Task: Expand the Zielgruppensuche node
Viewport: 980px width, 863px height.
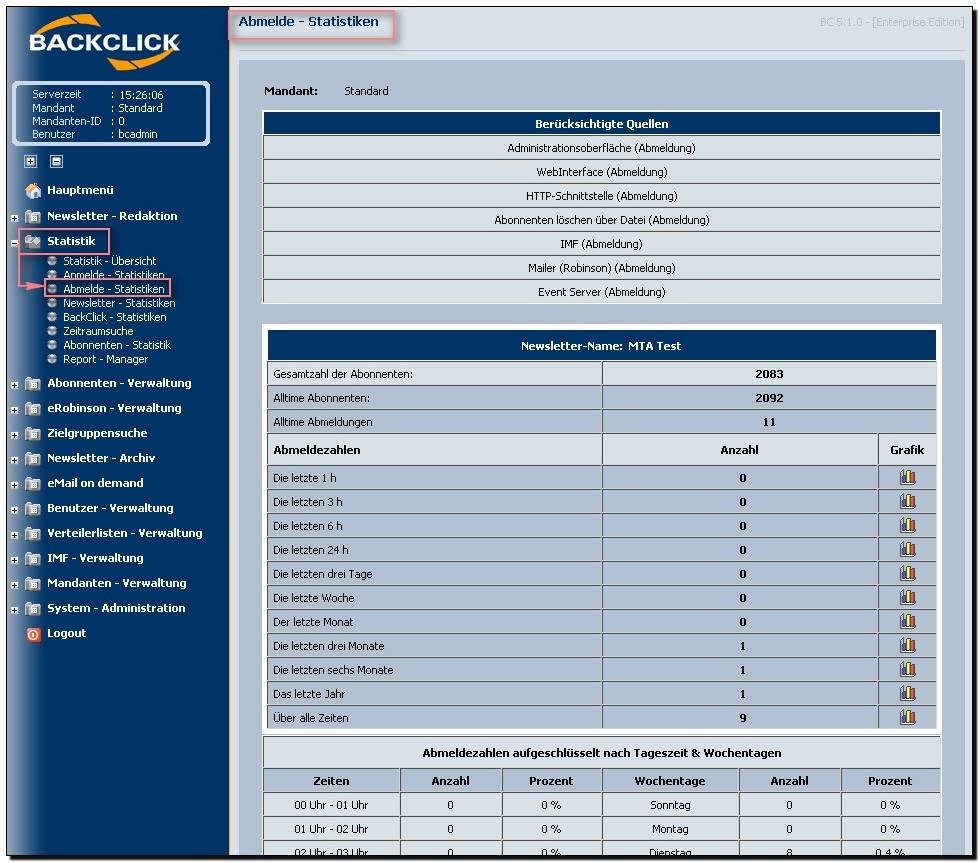Action: pyautogui.click(x=14, y=436)
